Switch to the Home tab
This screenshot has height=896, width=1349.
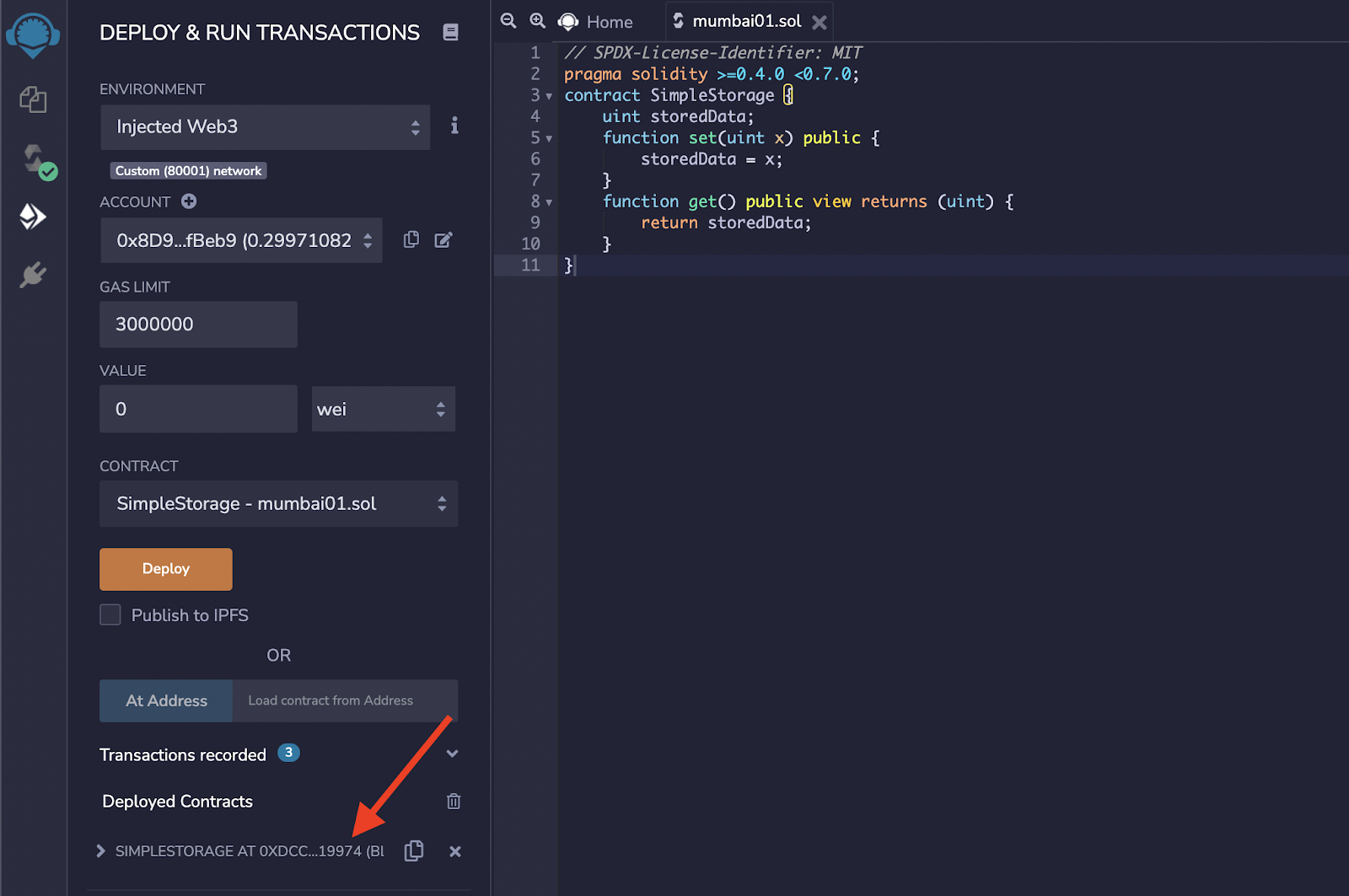click(597, 22)
